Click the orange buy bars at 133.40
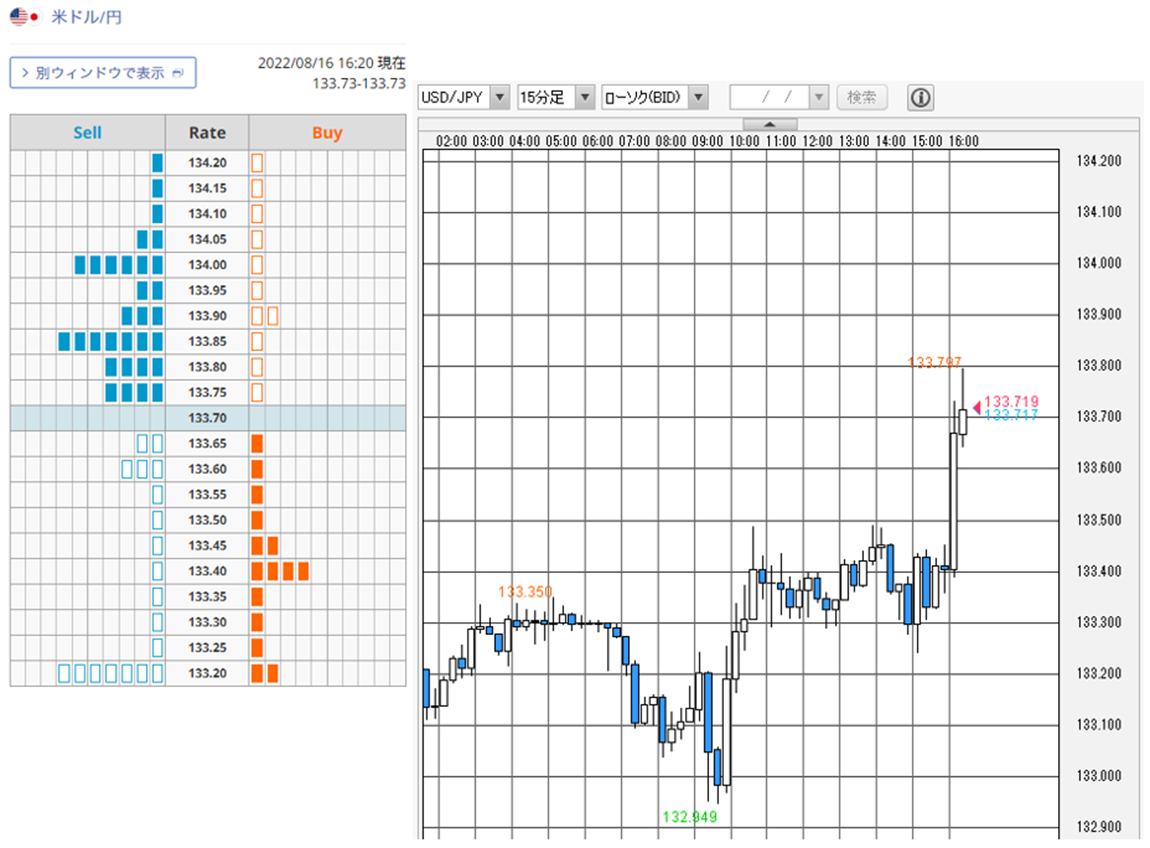Viewport: 1150px width, 848px height. tap(279, 571)
